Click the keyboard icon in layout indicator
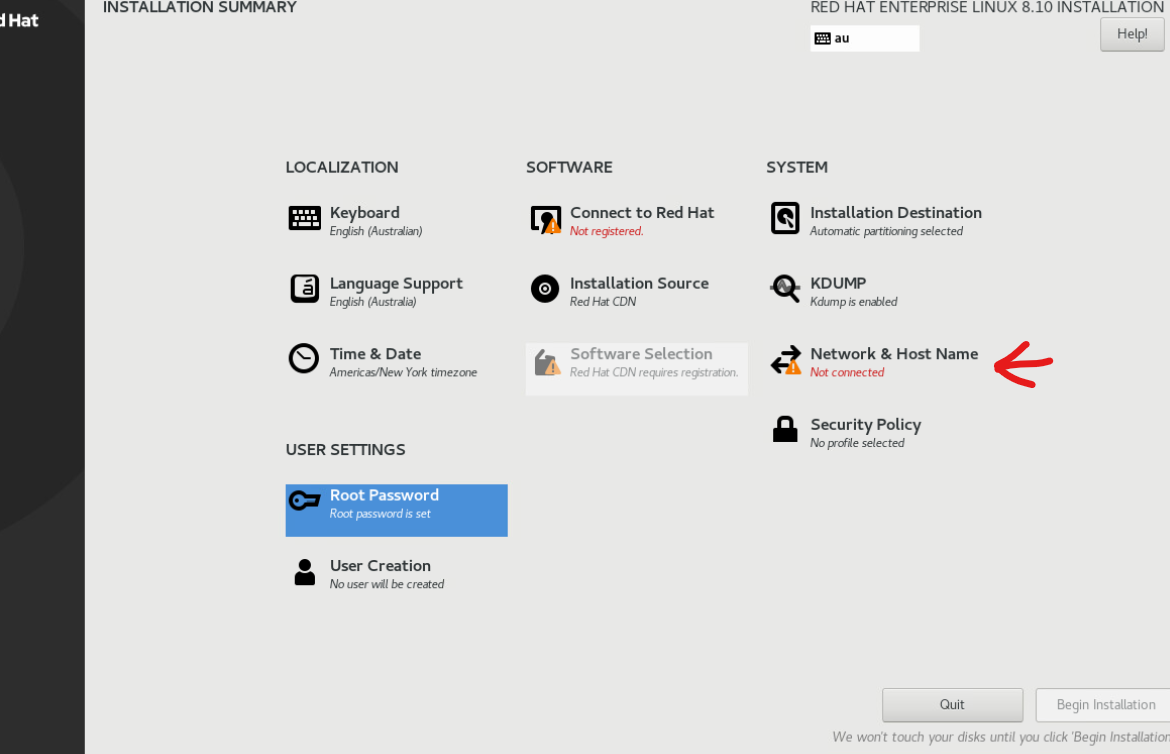The image size is (1170, 754). coord(822,38)
